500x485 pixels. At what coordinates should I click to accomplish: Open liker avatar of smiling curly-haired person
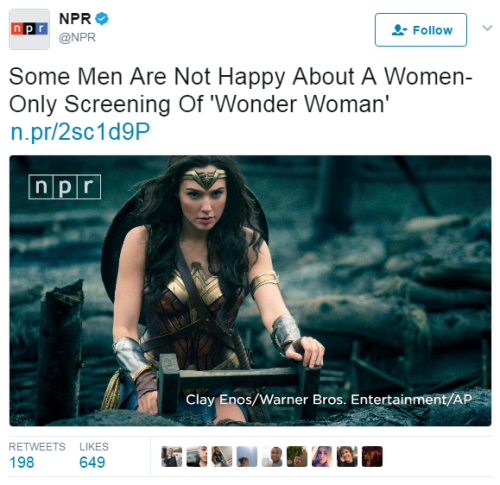click(347, 456)
